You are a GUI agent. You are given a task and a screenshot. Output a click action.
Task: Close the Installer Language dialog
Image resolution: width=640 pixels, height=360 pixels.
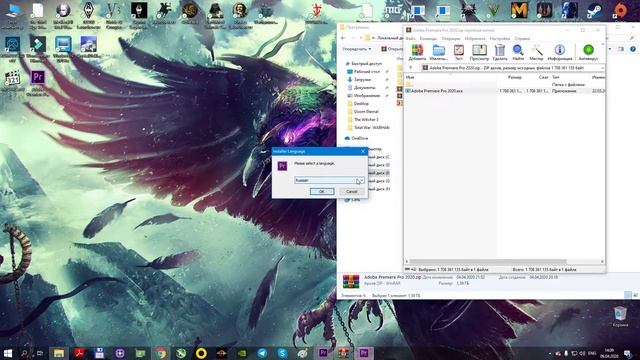pyautogui.click(x=363, y=151)
